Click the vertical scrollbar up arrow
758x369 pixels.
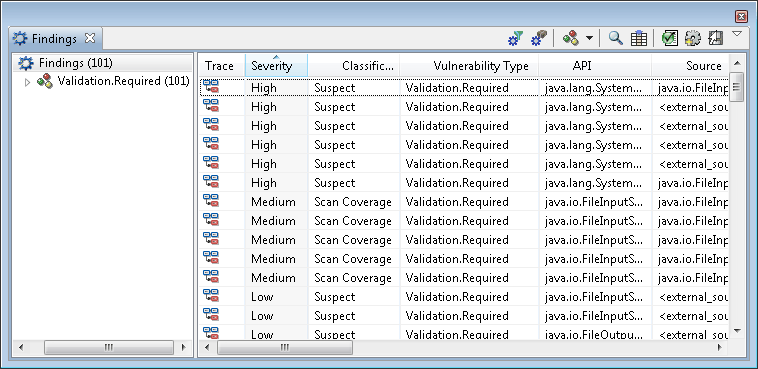[x=737, y=63]
